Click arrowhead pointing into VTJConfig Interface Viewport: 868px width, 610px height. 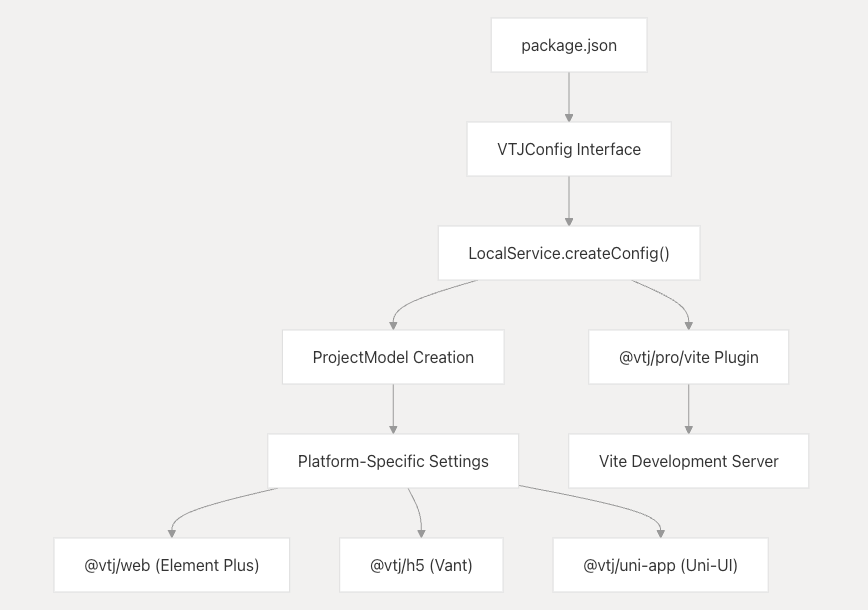[569, 118]
